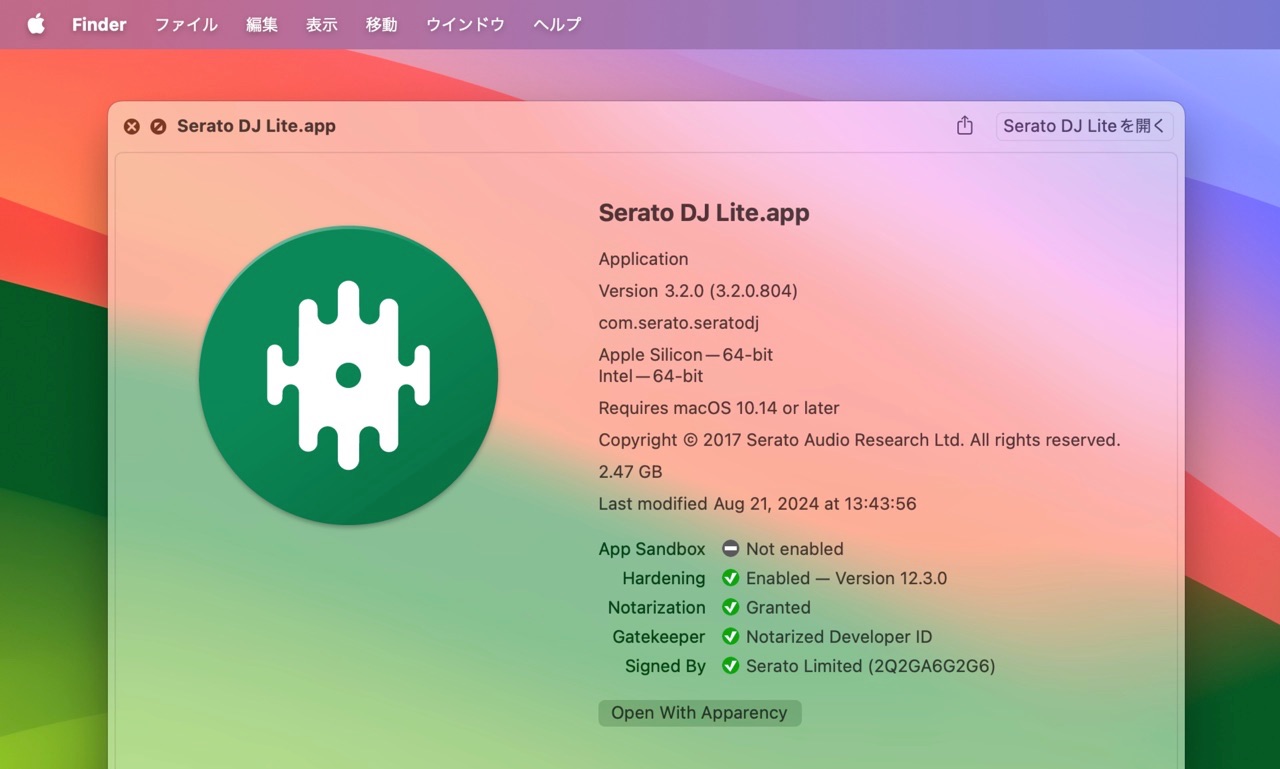
Task: Click the word Application
Action: (x=643, y=259)
